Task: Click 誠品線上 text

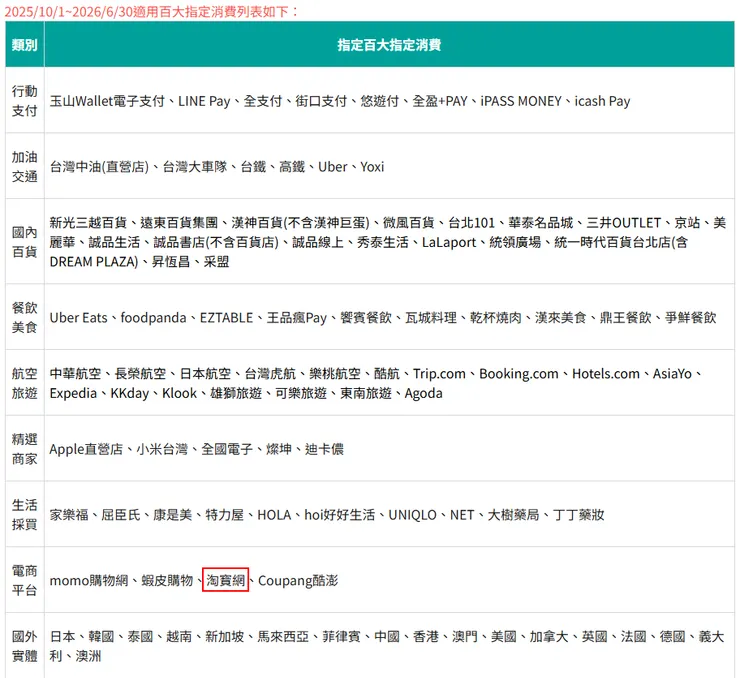Action: click(318, 242)
